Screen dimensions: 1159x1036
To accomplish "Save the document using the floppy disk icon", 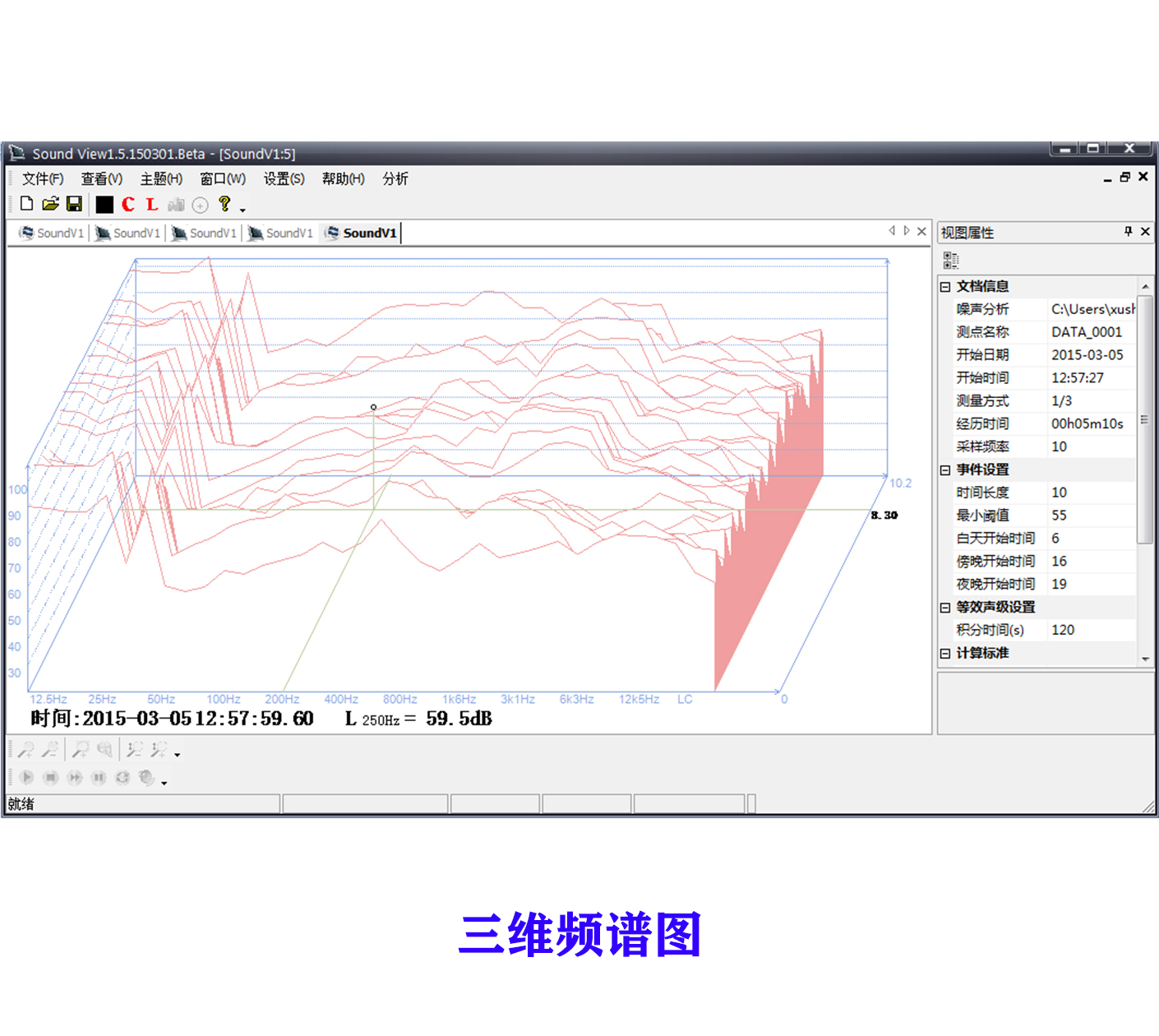I will [74, 204].
